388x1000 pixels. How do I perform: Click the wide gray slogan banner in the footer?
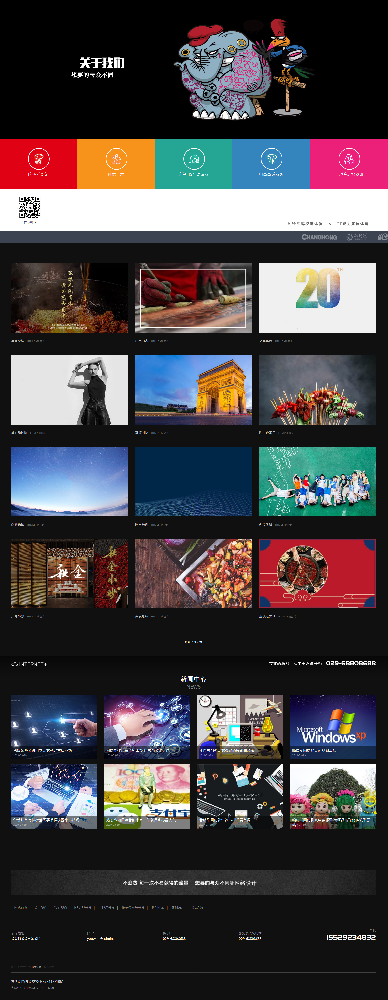coord(193,883)
